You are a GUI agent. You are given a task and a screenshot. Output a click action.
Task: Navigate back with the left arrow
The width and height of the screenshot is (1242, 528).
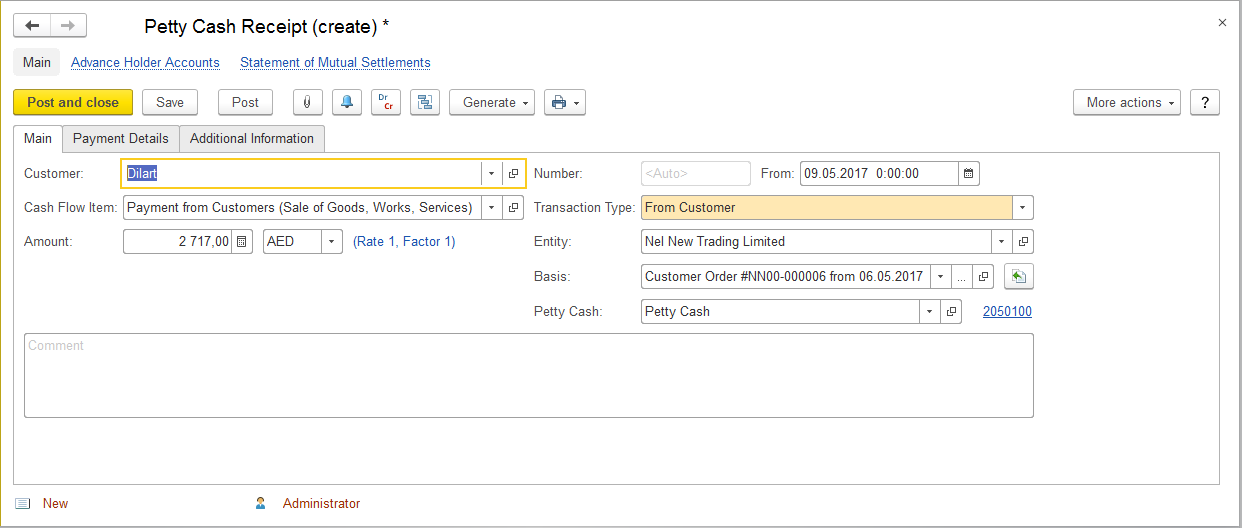point(32,26)
